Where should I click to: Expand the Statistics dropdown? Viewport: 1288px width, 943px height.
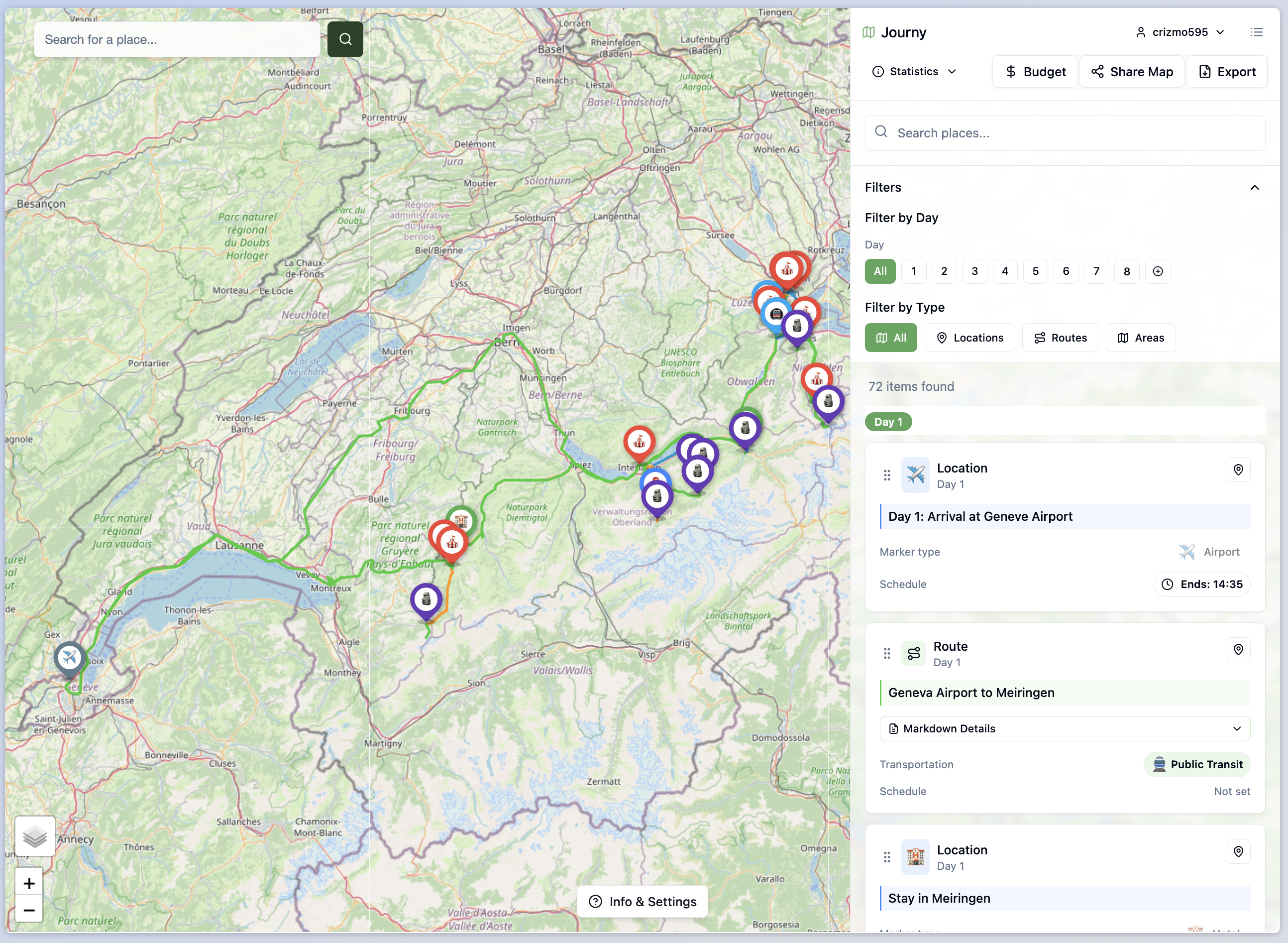click(x=914, y=71)
